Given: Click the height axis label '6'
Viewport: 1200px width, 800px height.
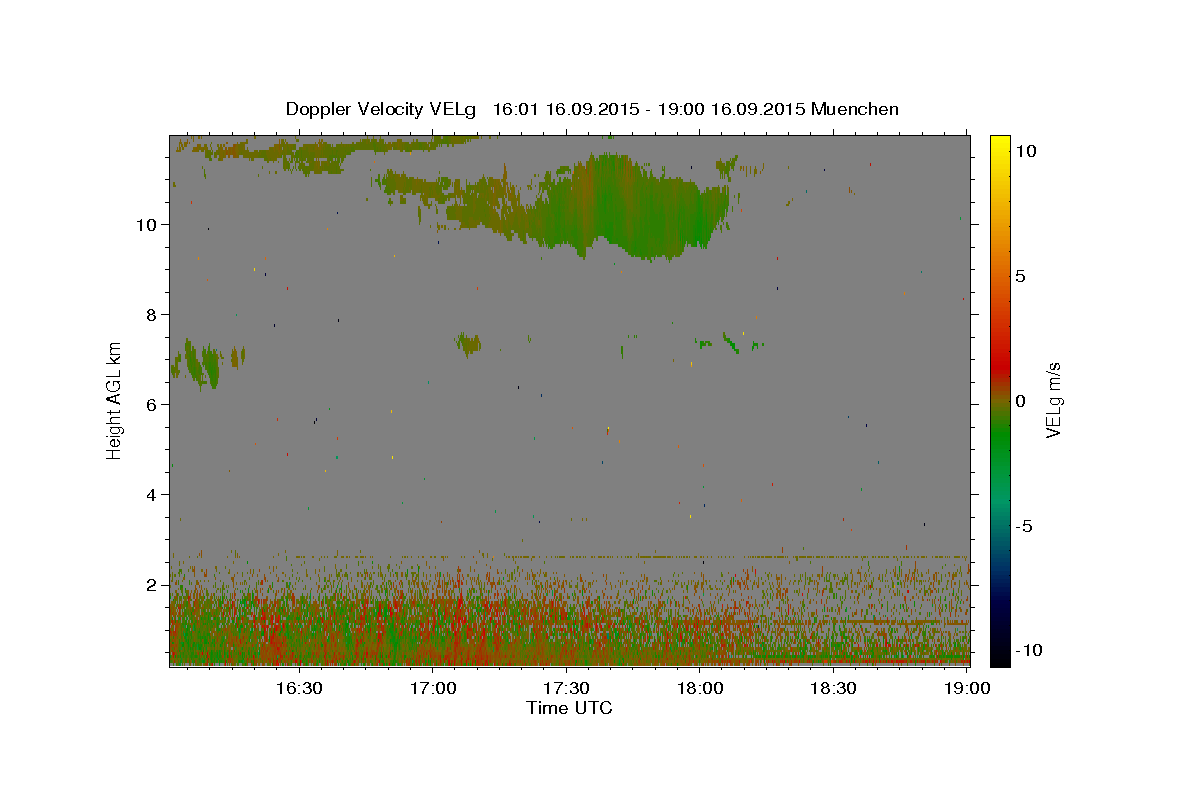Looking at the screenshot, I should pos(152,405).
